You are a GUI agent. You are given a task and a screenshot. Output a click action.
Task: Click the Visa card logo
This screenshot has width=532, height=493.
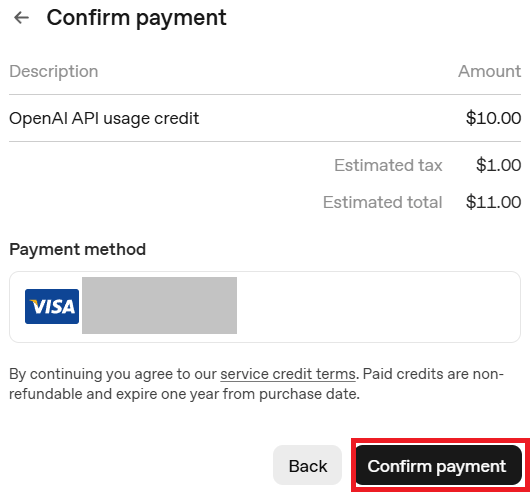(52, 306)
